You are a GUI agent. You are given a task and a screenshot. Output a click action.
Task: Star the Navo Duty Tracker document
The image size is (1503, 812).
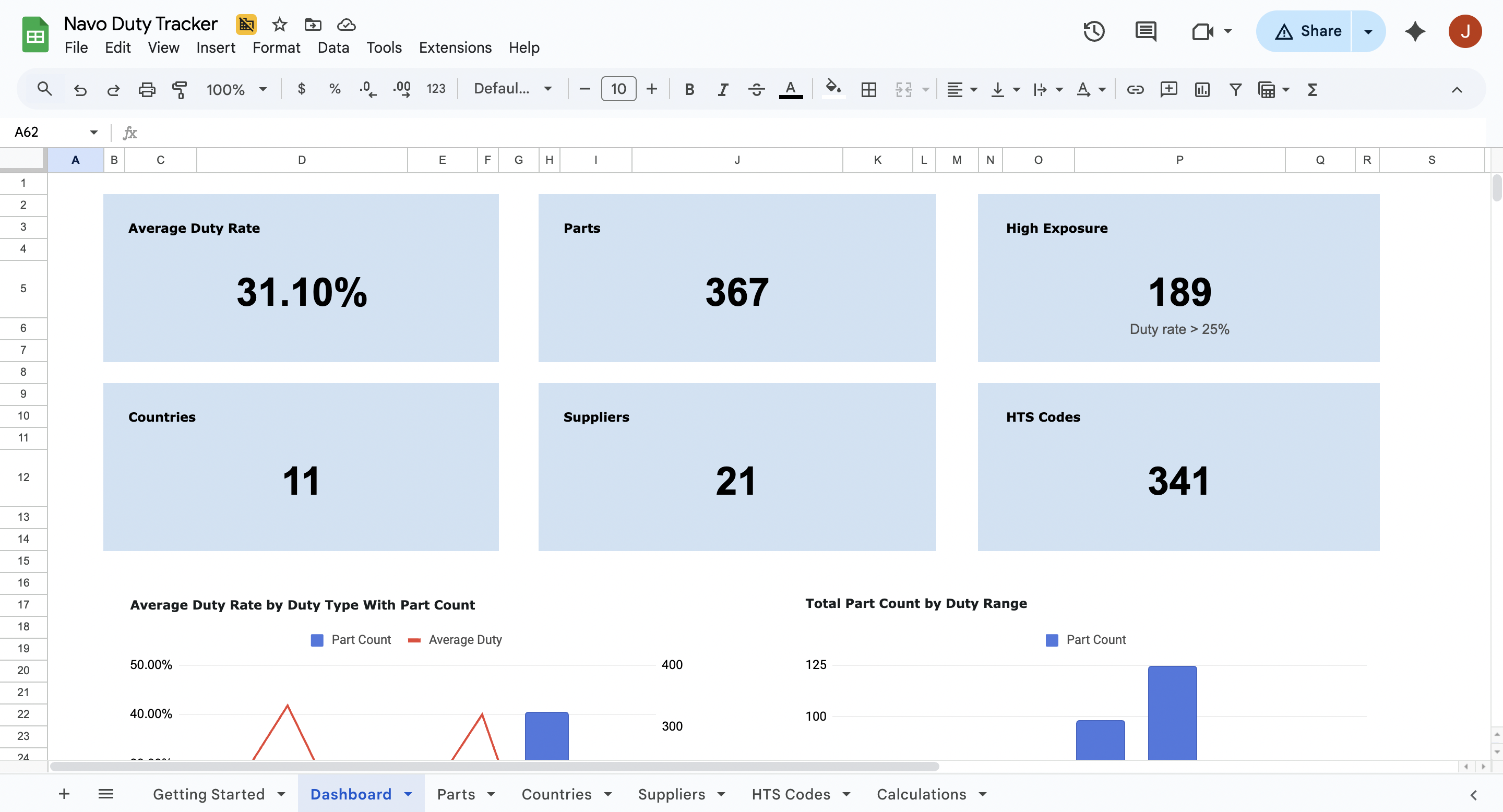(x=280, y=24)
